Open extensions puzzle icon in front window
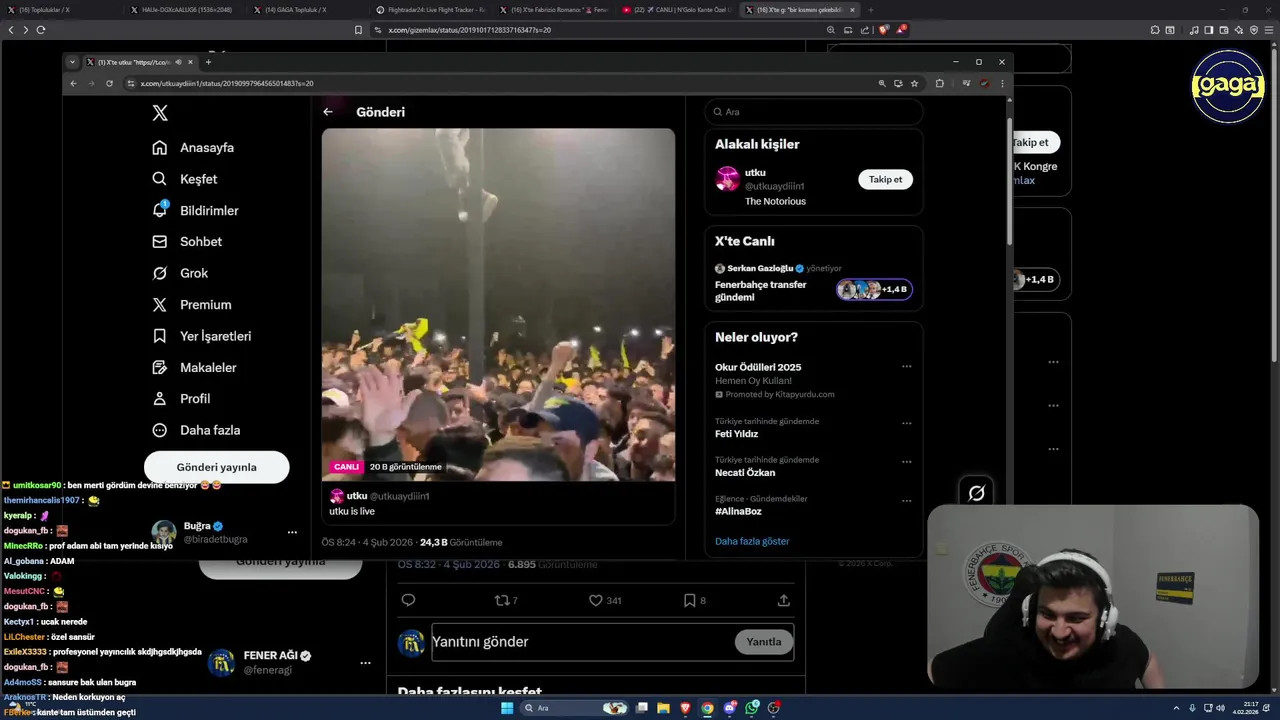 click(x=939, y=84)
